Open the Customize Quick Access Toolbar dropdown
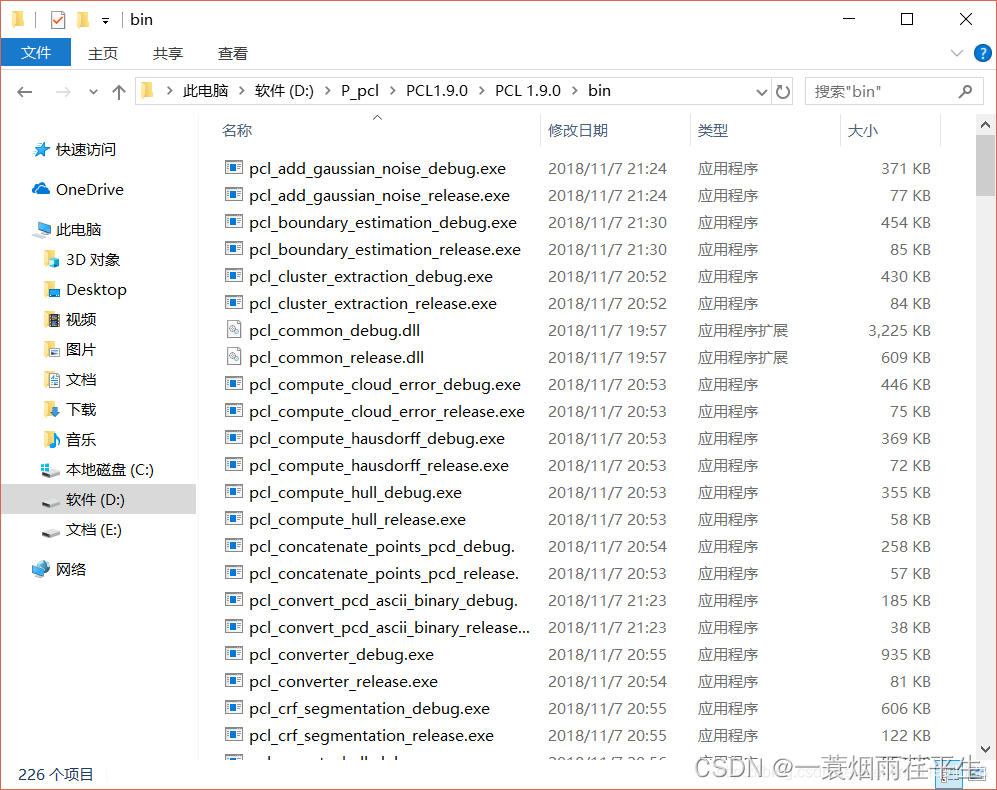Image resolution: width=997 pixels, height=790 pixels. [x=106, y=21]
